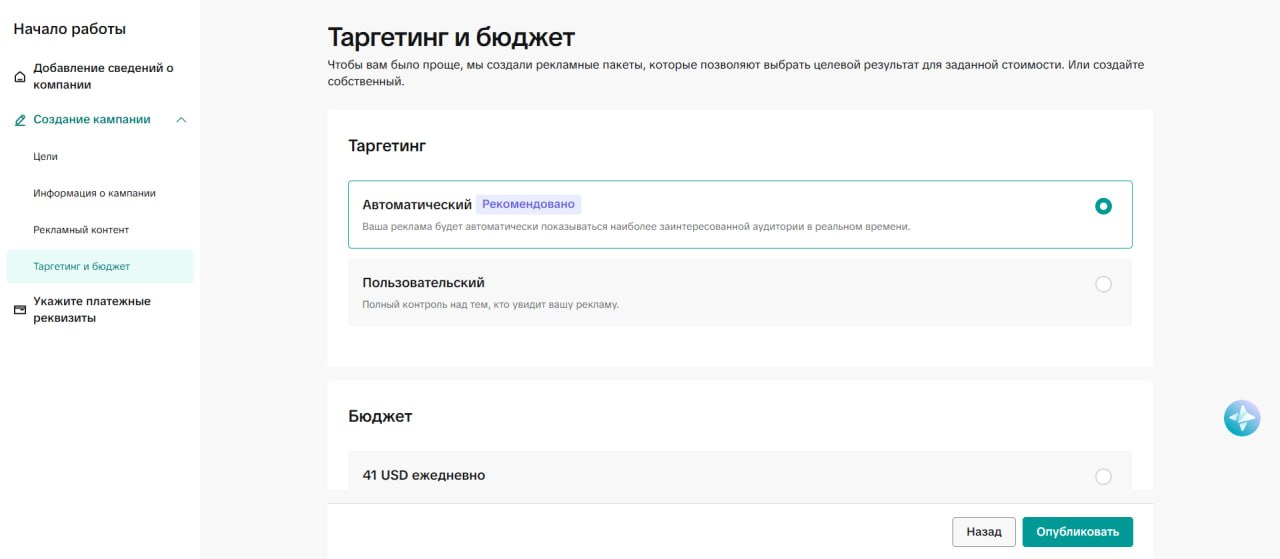This screenshot has height=559, width=1280.
Task: Click the Бюджет section heading
Action: click(380, 416)
